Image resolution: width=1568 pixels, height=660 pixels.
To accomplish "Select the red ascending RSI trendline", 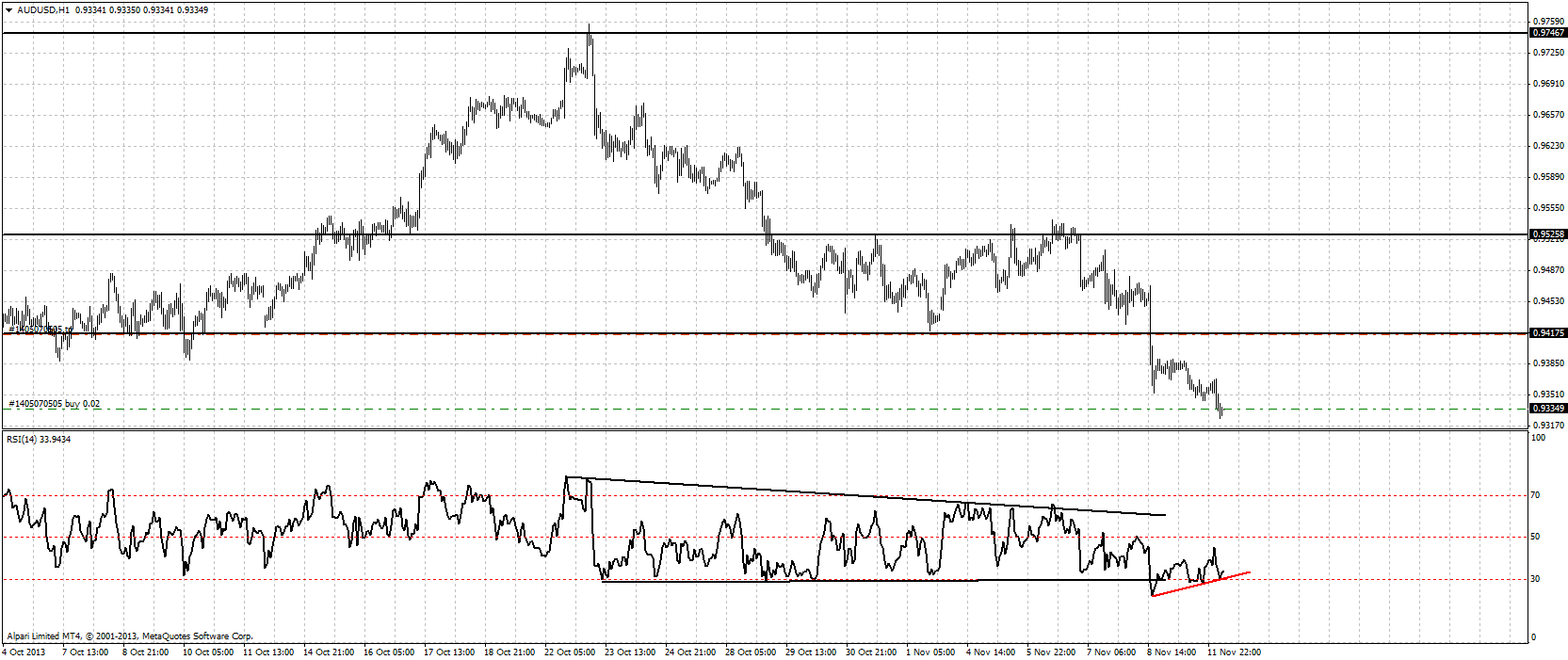I will click(1201, 584).
